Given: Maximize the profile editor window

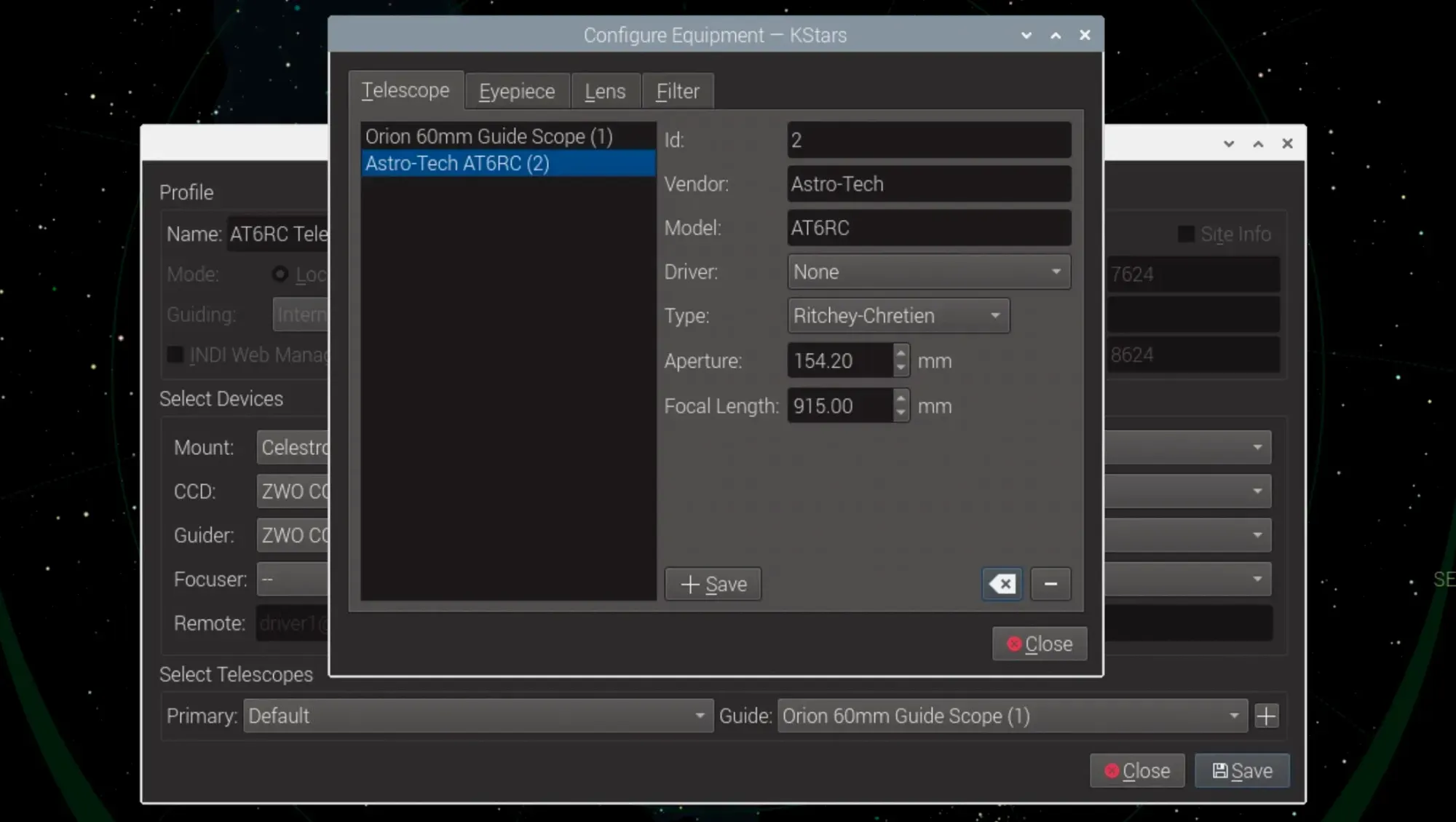Looking at the screenshot, I should (1257, 143).
